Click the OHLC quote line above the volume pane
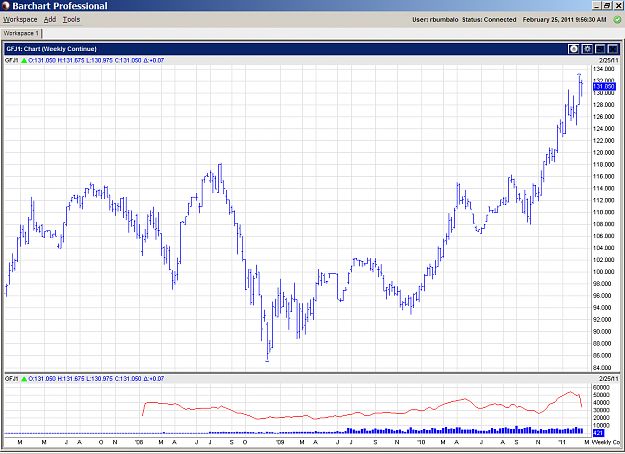 96,379
